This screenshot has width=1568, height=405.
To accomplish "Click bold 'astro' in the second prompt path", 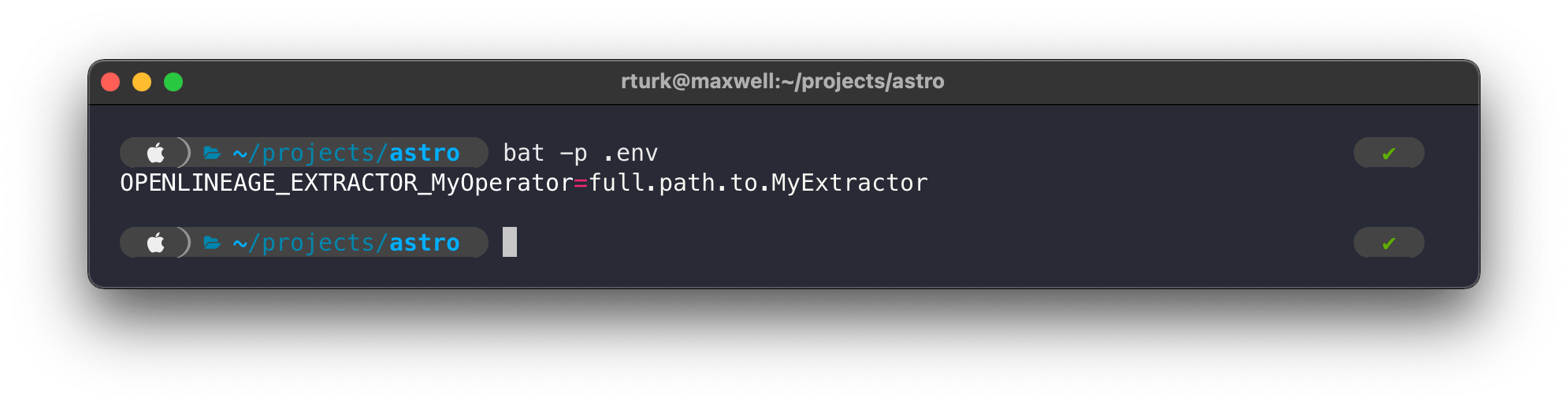I will point(424,243).
